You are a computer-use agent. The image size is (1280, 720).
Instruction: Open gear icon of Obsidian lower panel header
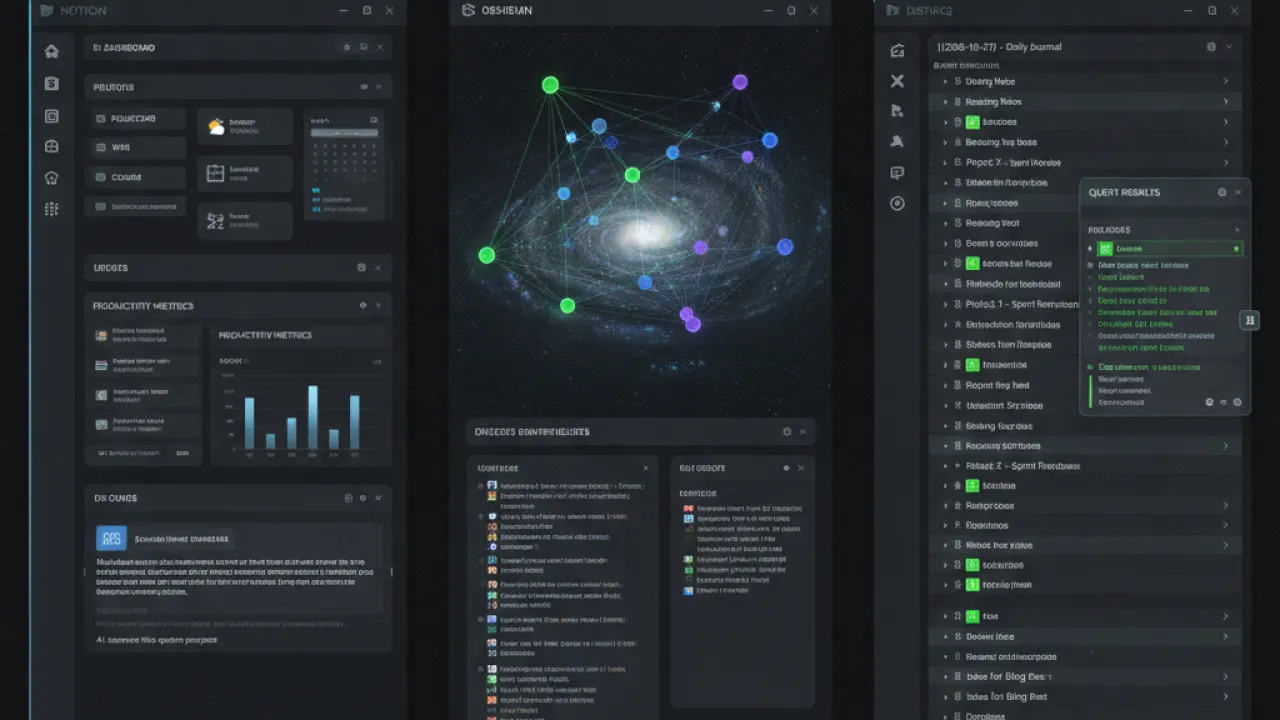pos(787,432)
